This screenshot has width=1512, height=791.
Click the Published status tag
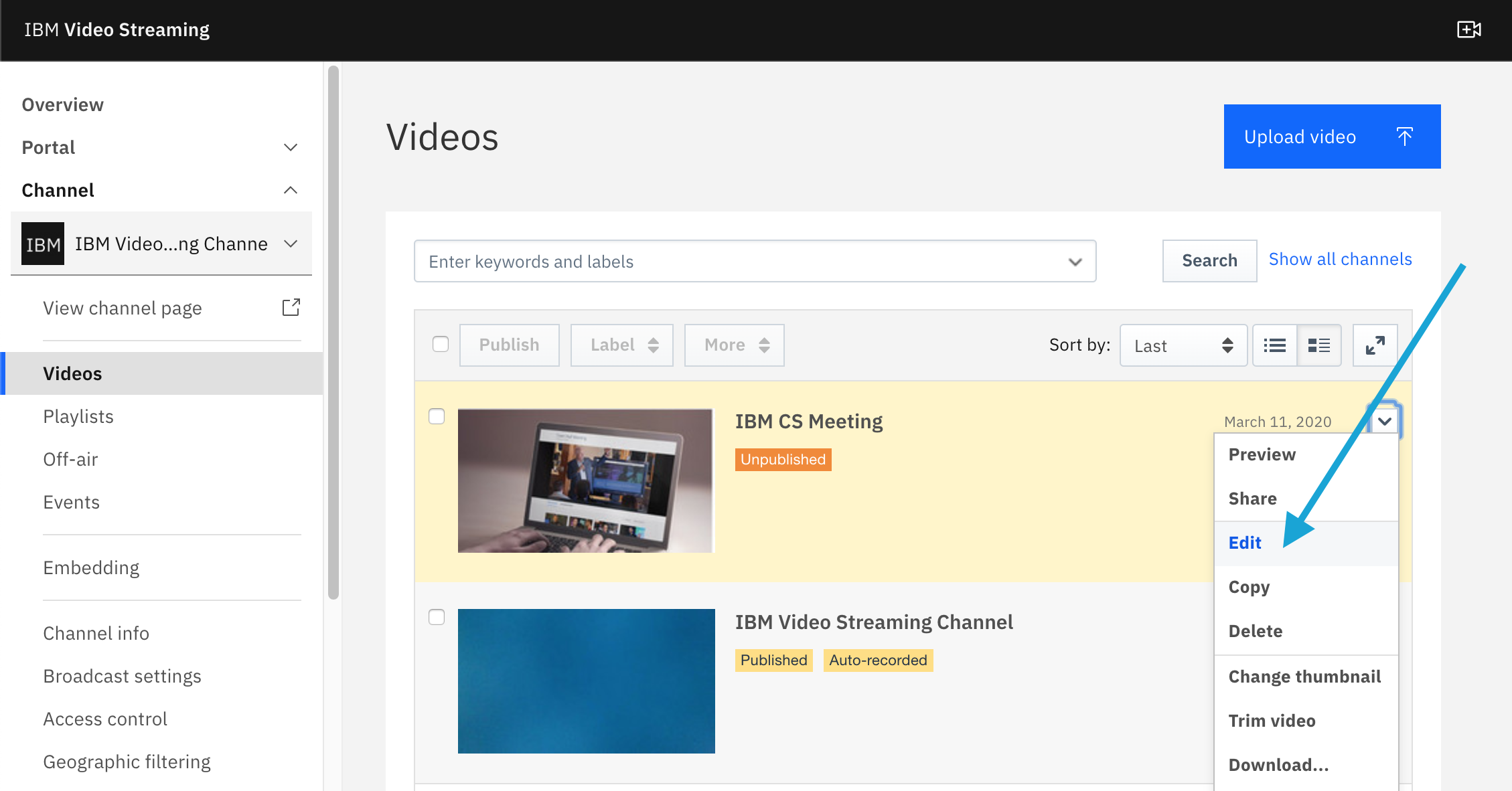tap(773, 660)
